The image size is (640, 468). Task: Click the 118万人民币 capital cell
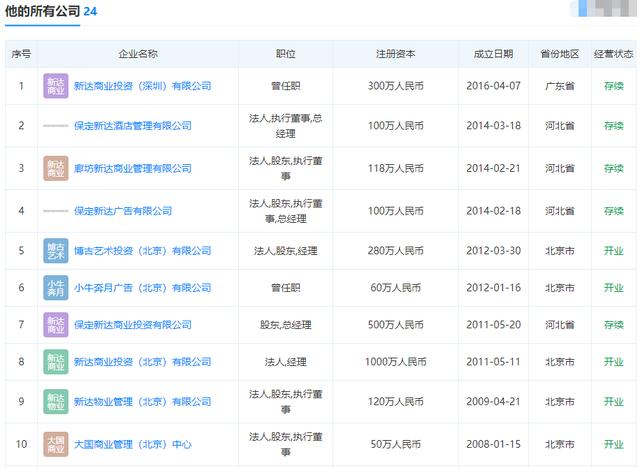396,168
